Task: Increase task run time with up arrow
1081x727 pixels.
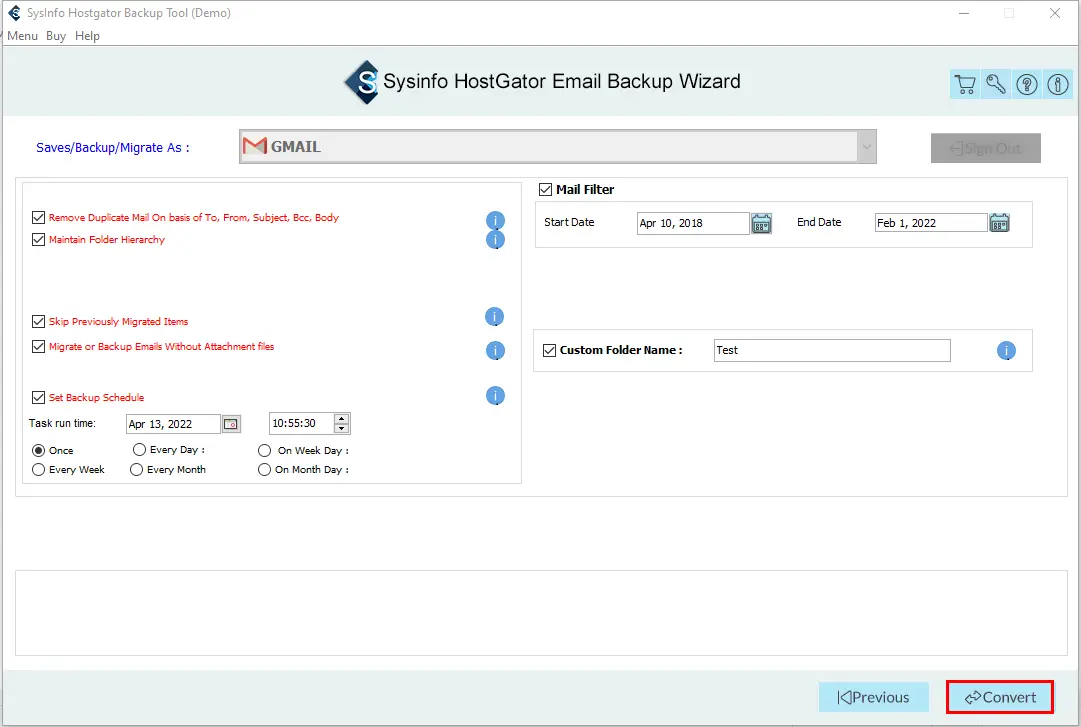Action: (342, 419)
